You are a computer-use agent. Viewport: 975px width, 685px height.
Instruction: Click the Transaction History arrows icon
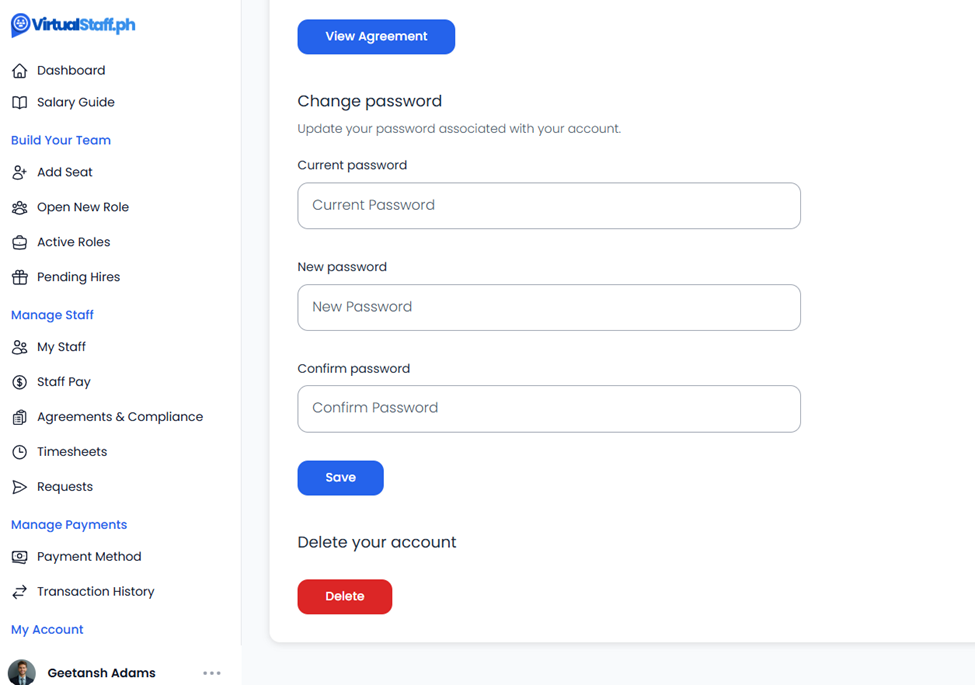pyautogui.click(x=20, y=592)
